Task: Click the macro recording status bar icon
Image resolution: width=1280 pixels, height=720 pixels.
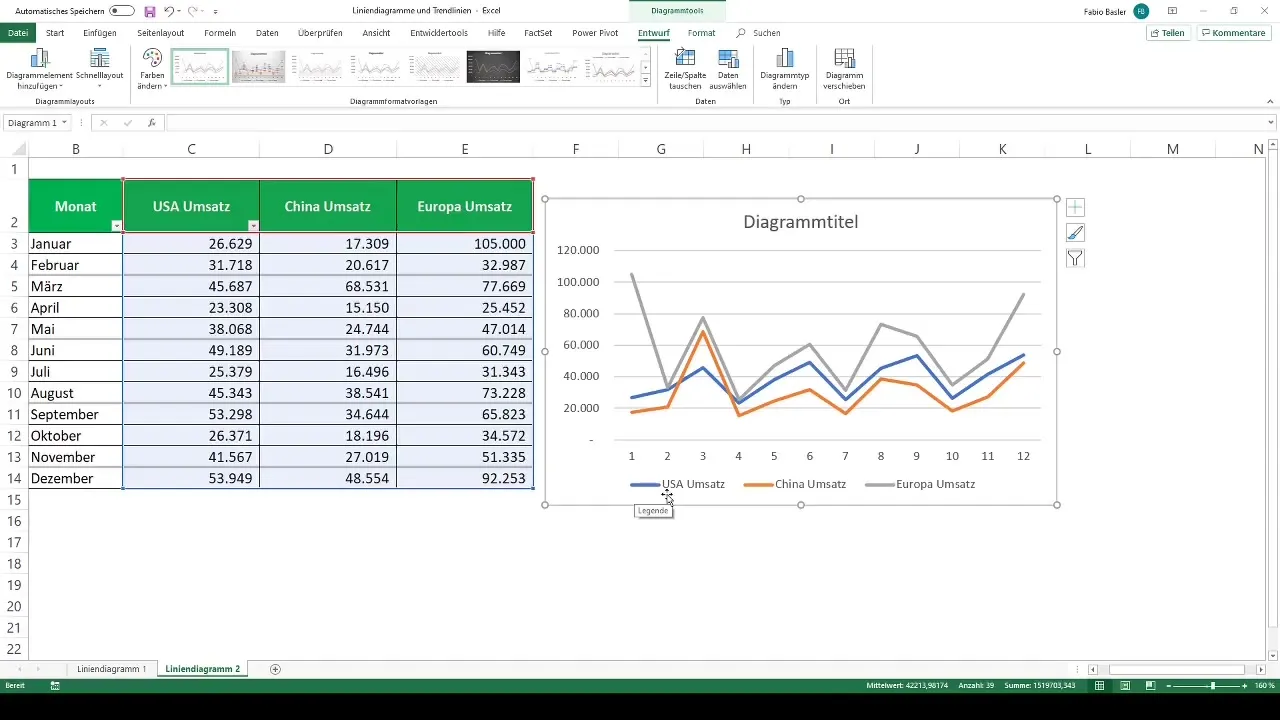Action: (55, 686)
